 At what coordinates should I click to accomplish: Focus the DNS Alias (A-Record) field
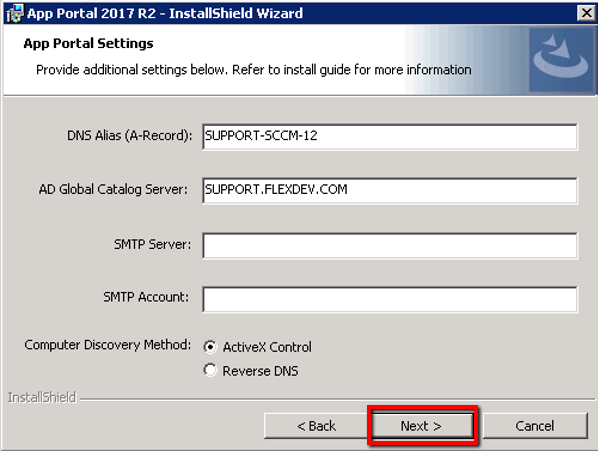click(390, 136)
